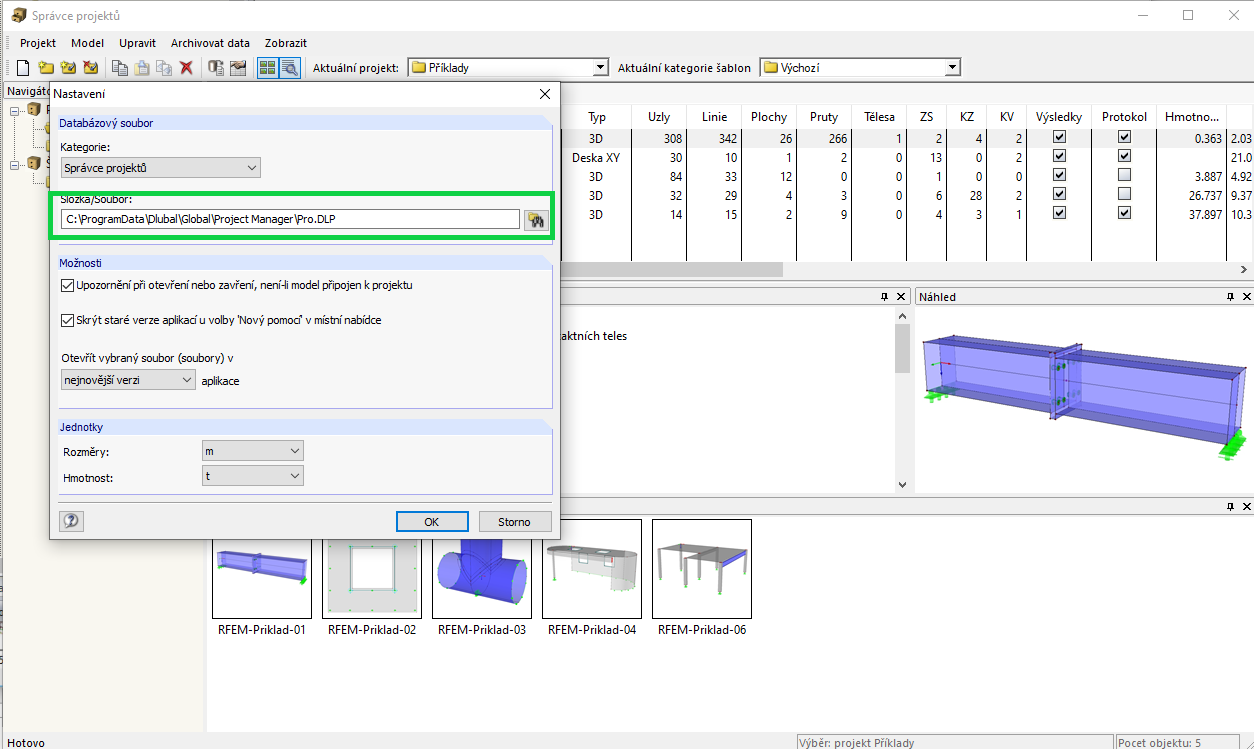This screenshot has height=749, width=1254.
Task: Toggle Protokol checkbox in row with 84 nodes
Action: 1124,175
